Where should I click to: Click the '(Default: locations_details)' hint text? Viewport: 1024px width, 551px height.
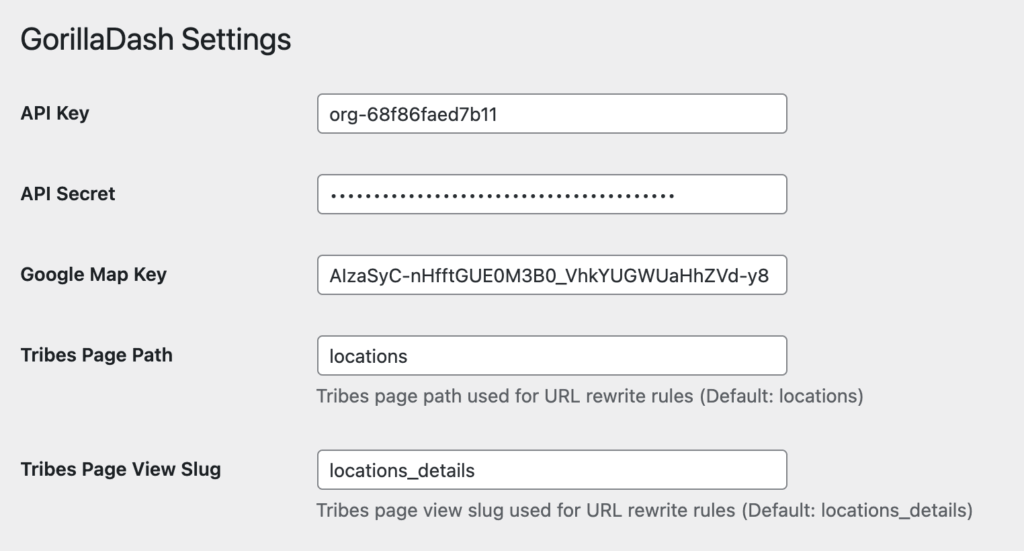pyautogui.click(x=857, y=510)
